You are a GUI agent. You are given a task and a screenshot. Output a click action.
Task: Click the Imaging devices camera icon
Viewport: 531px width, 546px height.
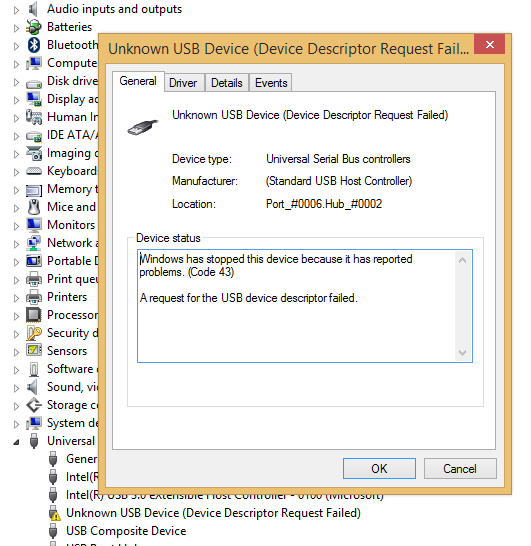(34, 153)
